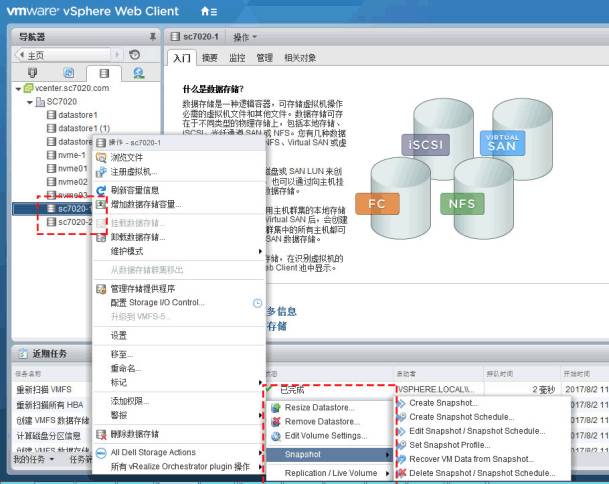Switch to VMs and templates icon tab
The image size is (609, 484).
[x=68, y=73]
